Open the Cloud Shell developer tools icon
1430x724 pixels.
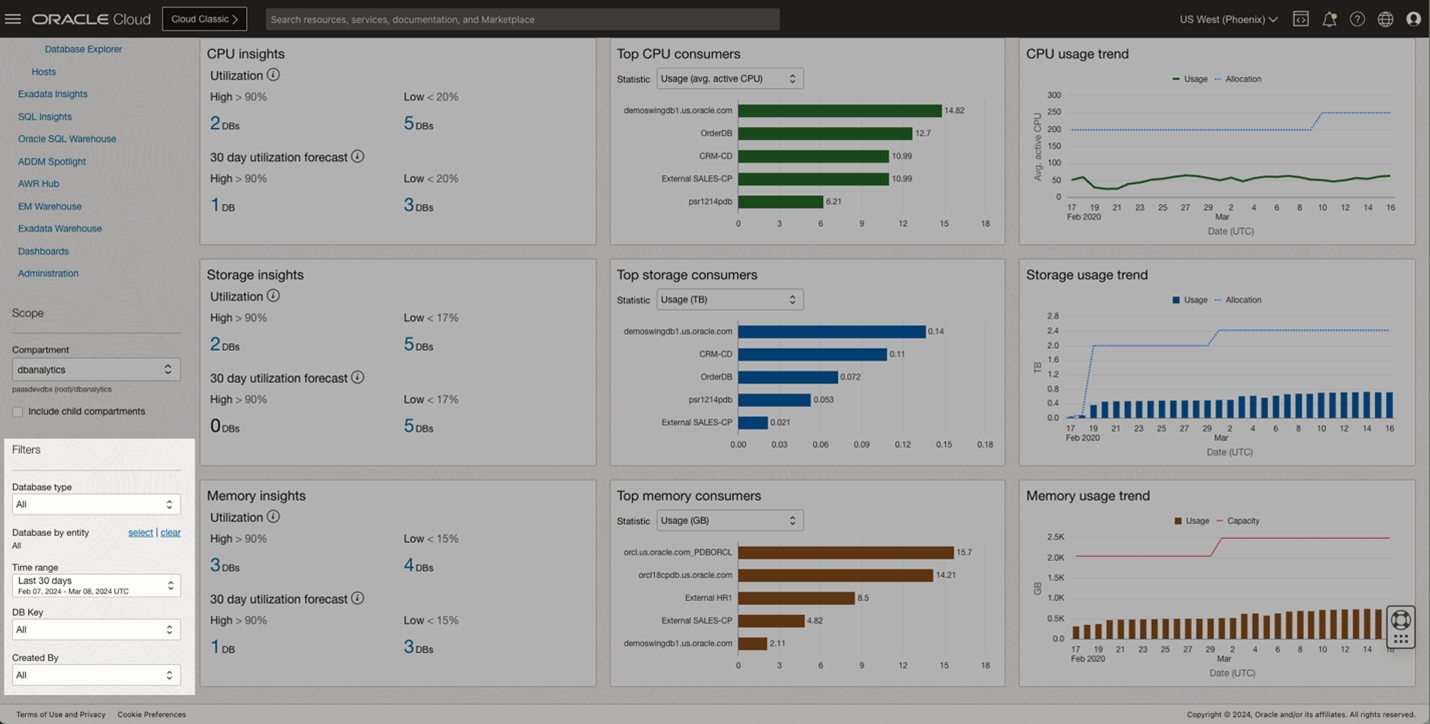[x=1300, y=19]
